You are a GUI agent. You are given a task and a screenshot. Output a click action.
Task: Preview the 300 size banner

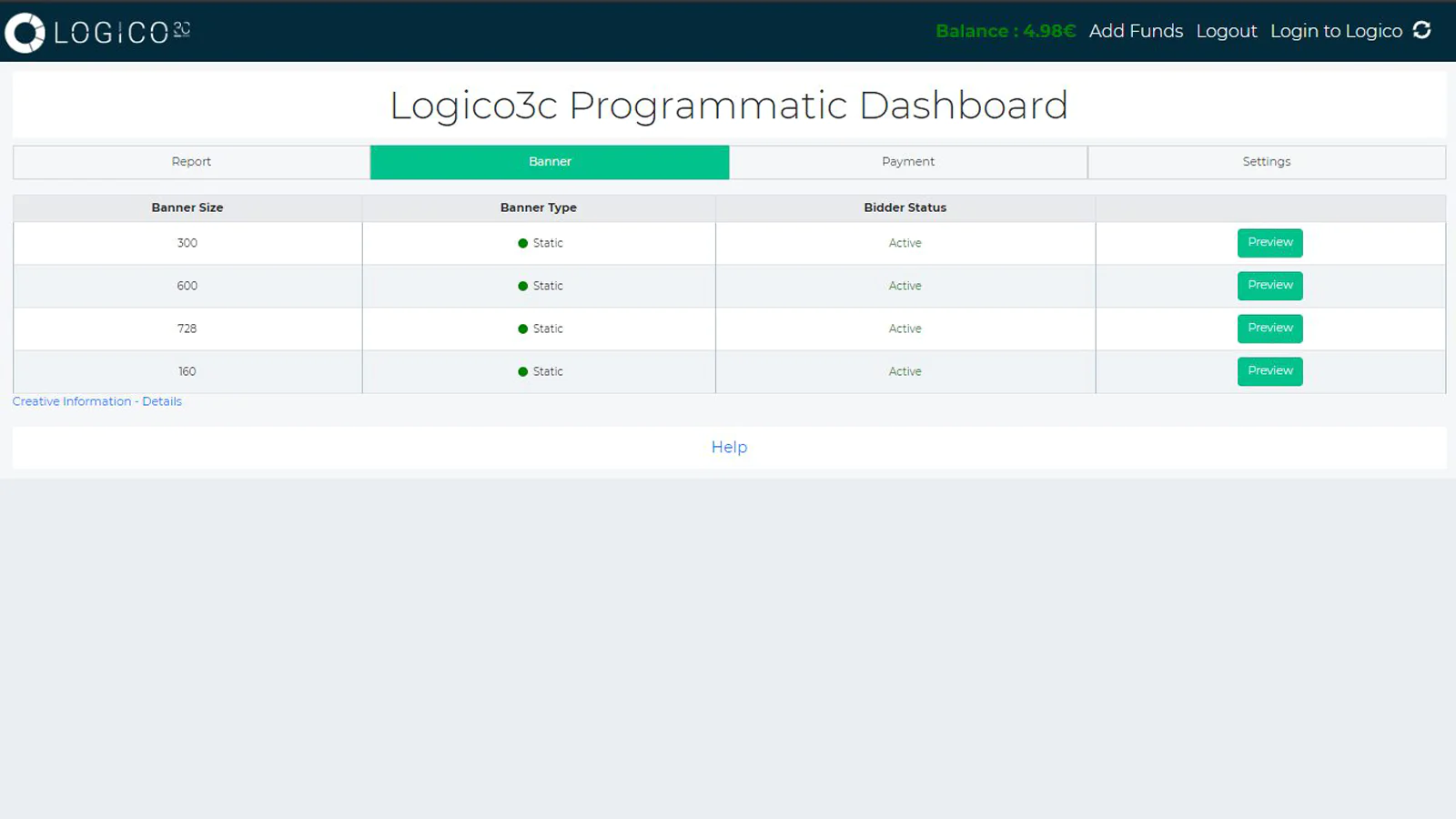point(1270,243)
